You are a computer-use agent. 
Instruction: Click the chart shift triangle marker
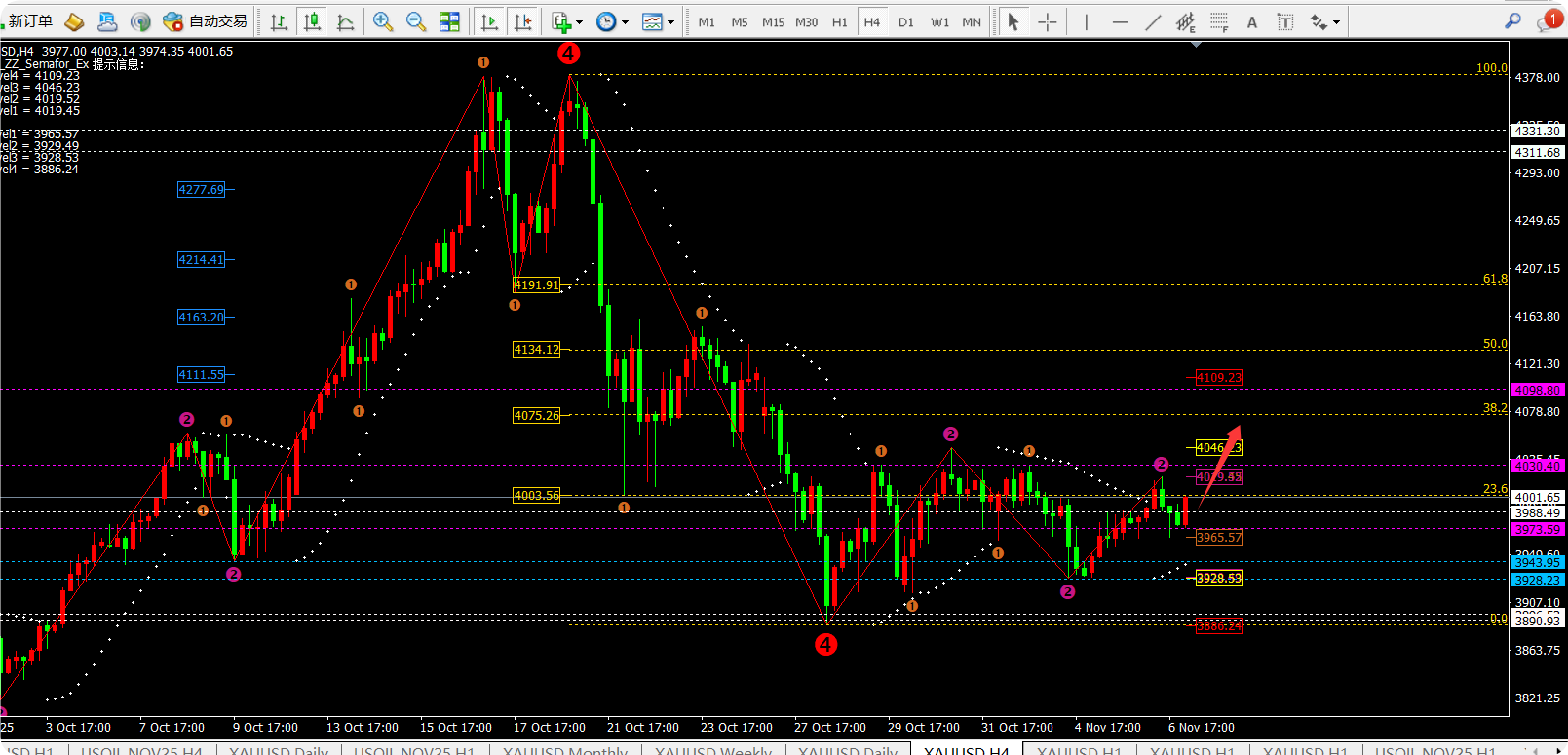[x=1196, y=44]
